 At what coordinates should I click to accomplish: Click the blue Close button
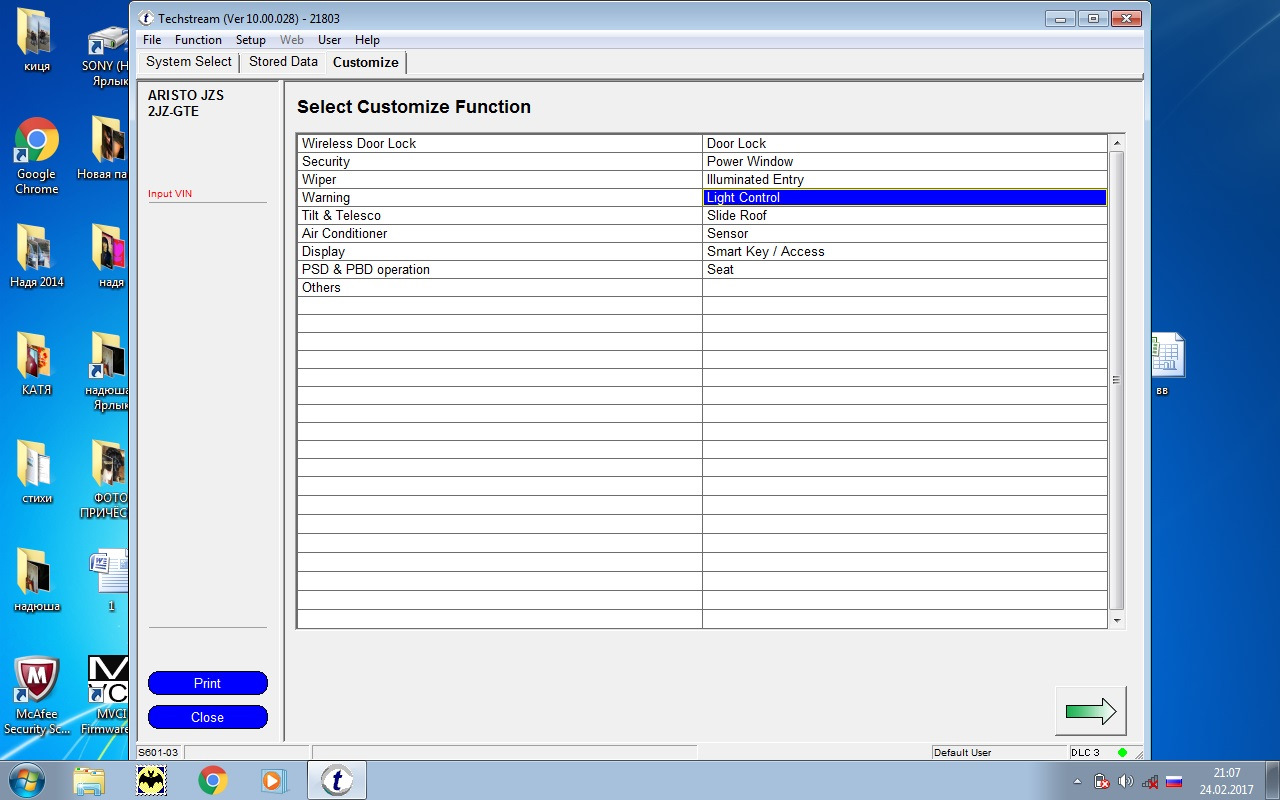208,717
